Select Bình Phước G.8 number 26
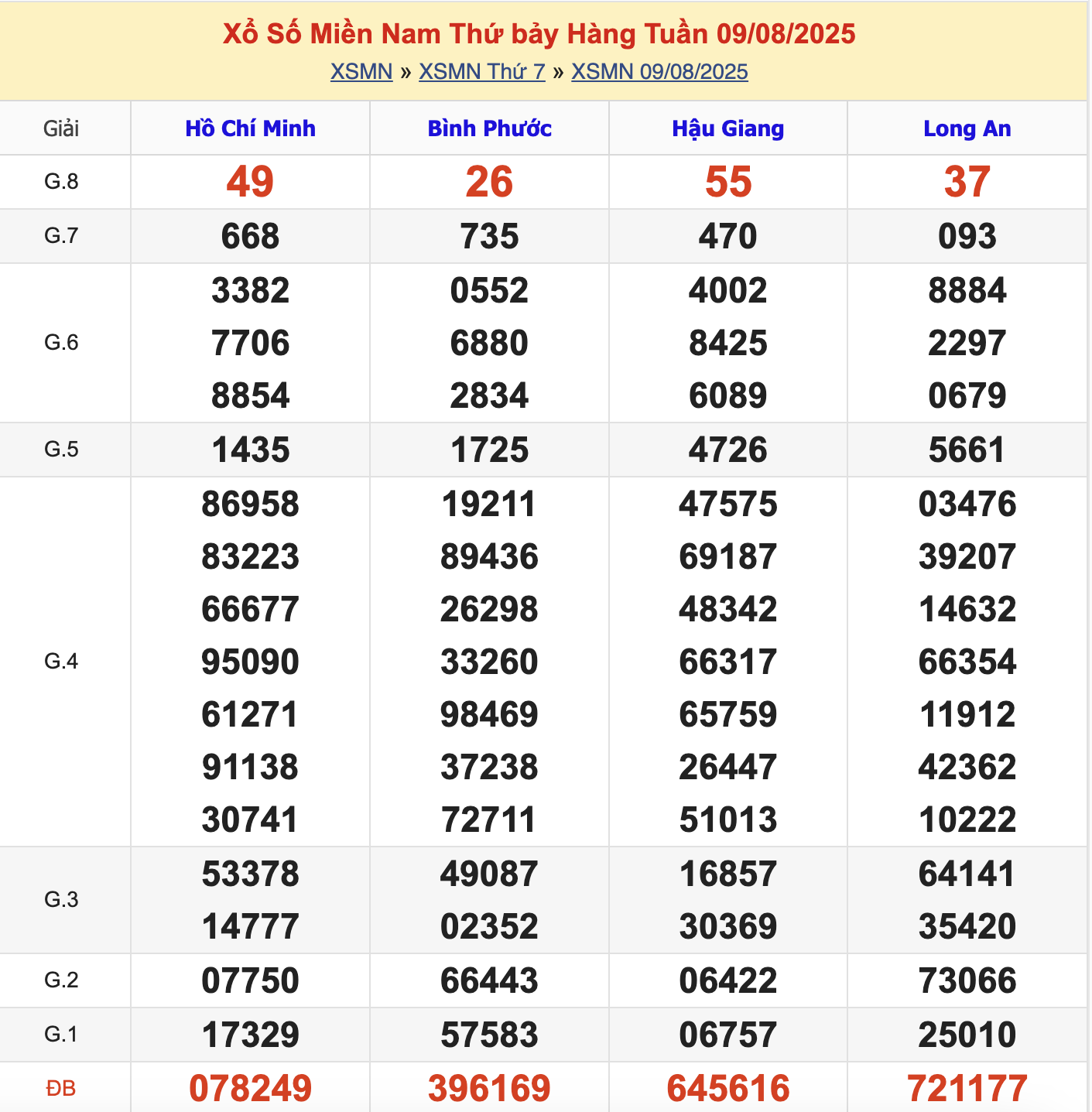The width and height of the screenshot is (1092, 1112). [x=489, y=182]
